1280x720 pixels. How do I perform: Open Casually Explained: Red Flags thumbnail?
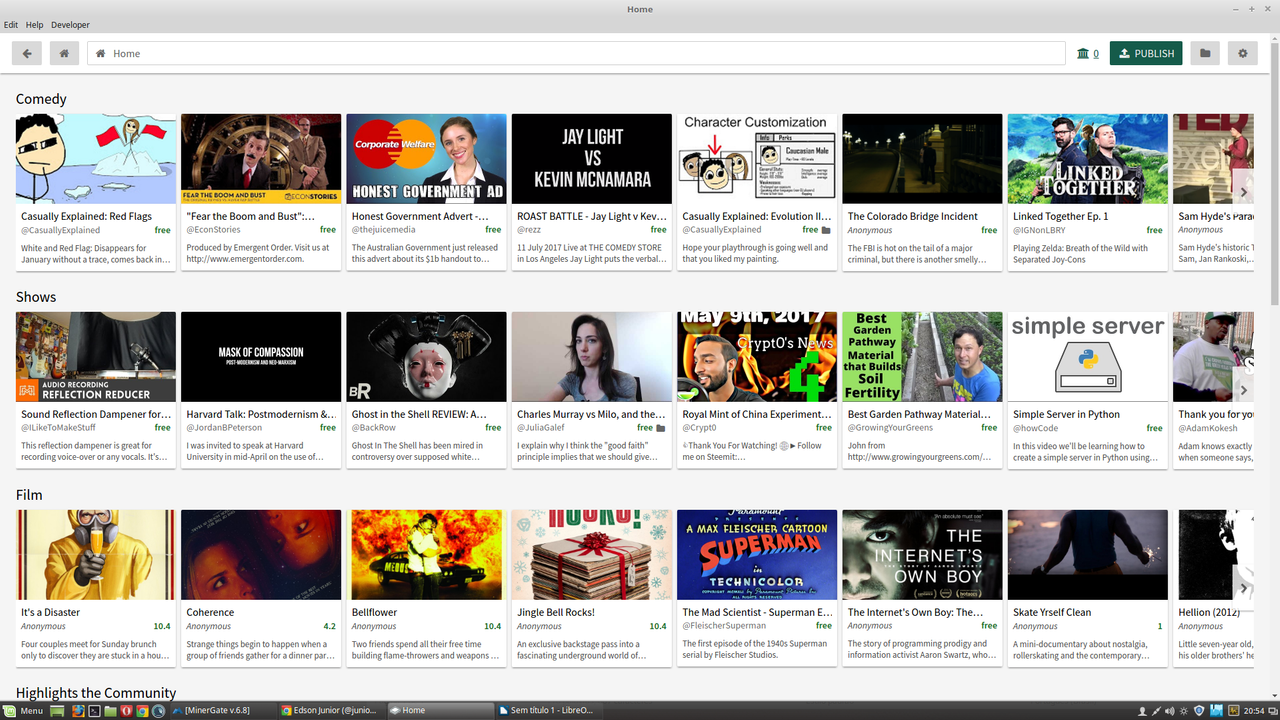point(96,159)
